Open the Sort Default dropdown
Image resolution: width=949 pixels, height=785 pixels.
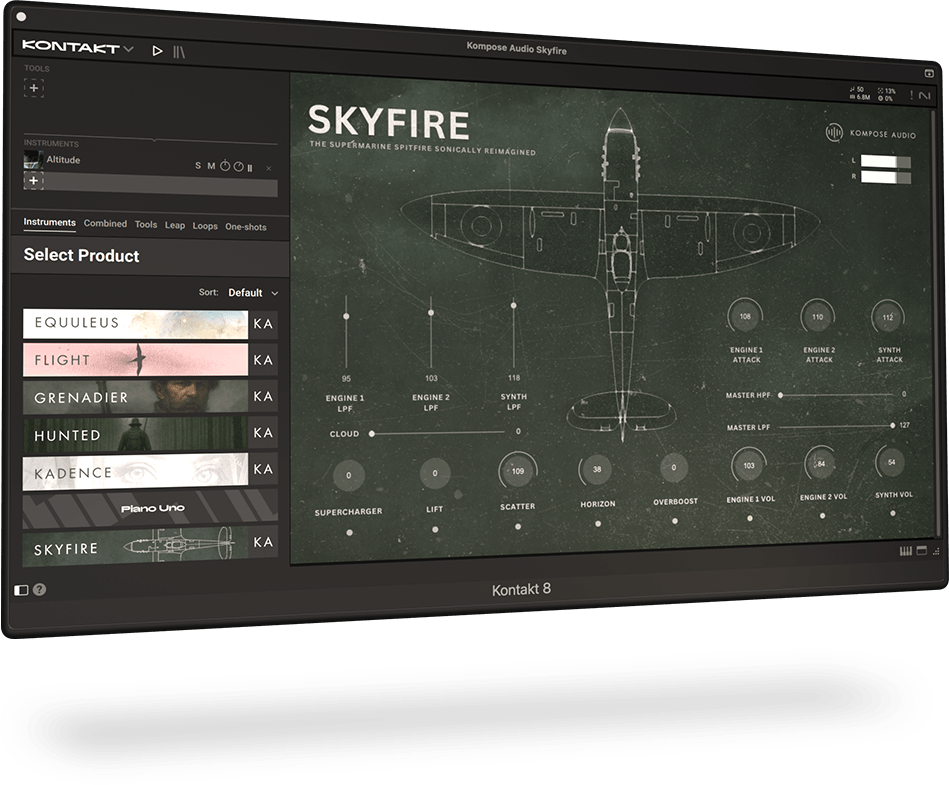pos(252,293)
